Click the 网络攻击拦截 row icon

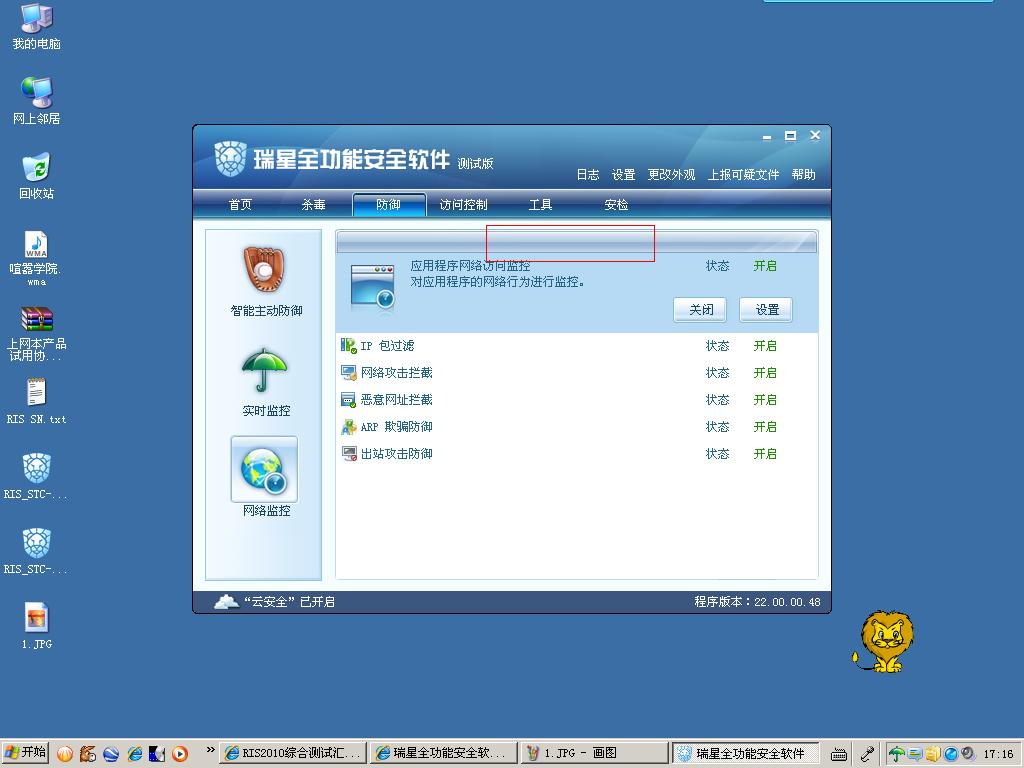tap(349, 373)
